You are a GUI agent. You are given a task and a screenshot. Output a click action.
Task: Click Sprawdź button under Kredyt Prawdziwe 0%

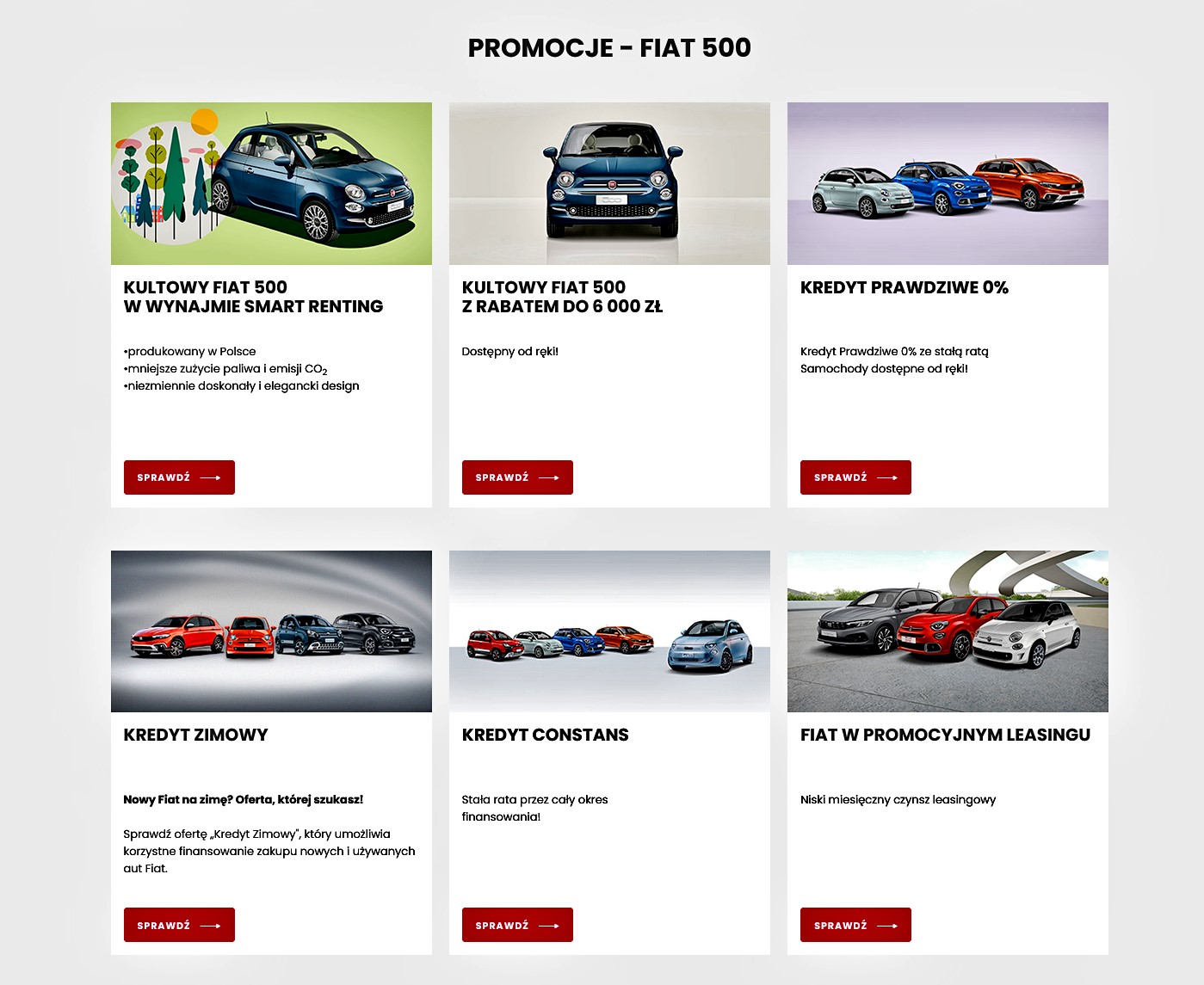[855, 477]
